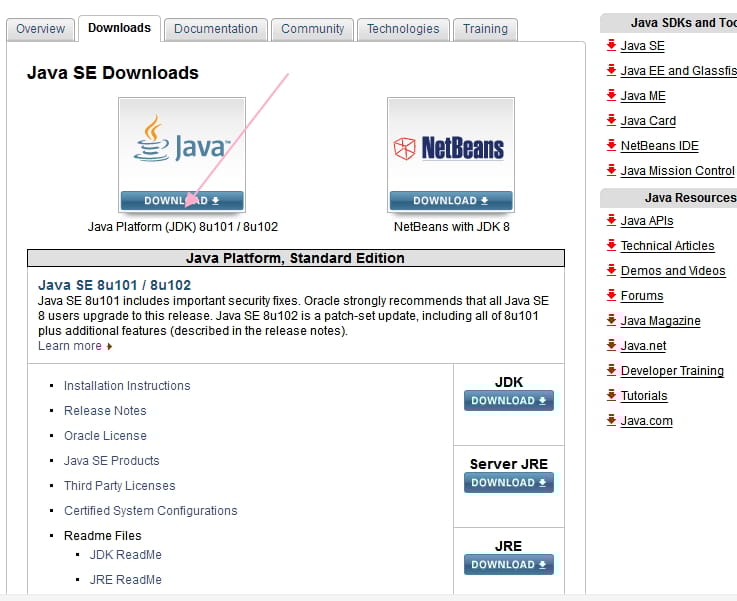Click the red icon beside Java EE and Glassfish
Image resolution: width=737 pixels, height=601 pixels.
611,70
